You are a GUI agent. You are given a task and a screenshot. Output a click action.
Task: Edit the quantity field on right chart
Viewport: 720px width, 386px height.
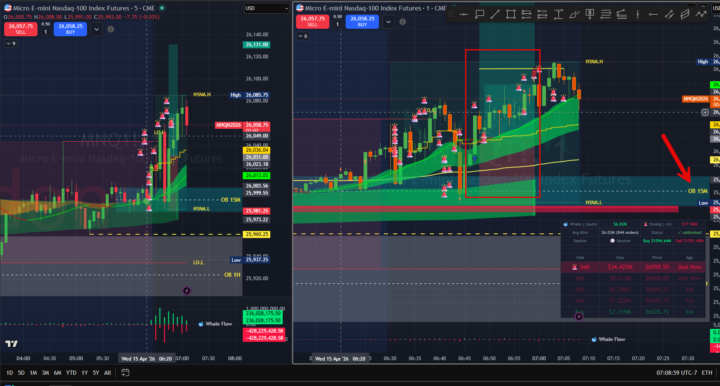338,24
